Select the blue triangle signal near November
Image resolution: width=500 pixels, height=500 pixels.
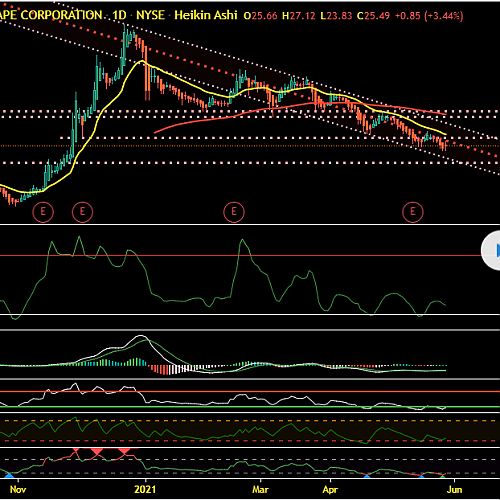(x=9, y=475)
